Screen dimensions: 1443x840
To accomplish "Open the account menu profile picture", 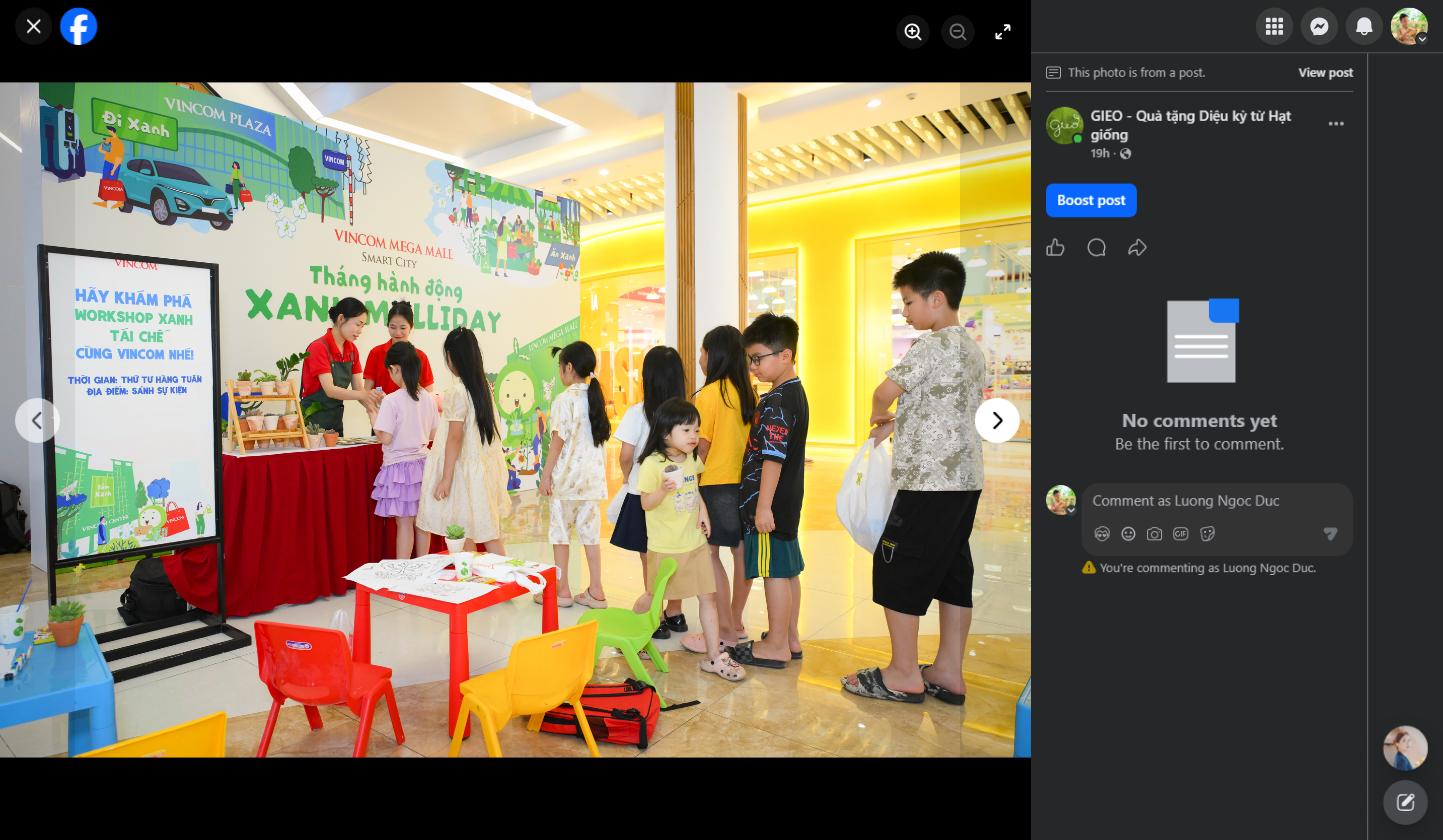I will tap(1409, 27).
